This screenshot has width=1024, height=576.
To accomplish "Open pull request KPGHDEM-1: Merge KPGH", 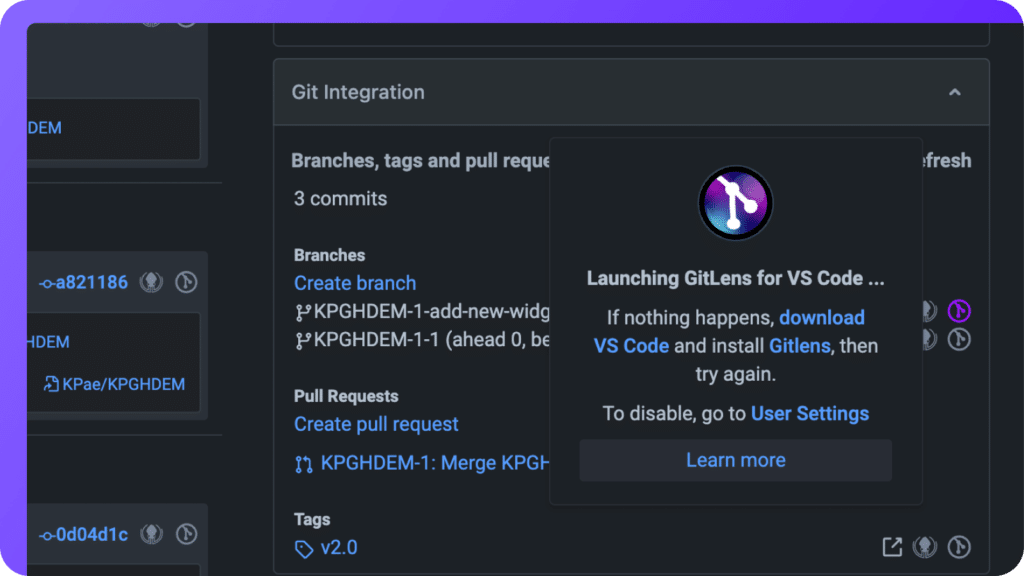I will coord(435,463).
